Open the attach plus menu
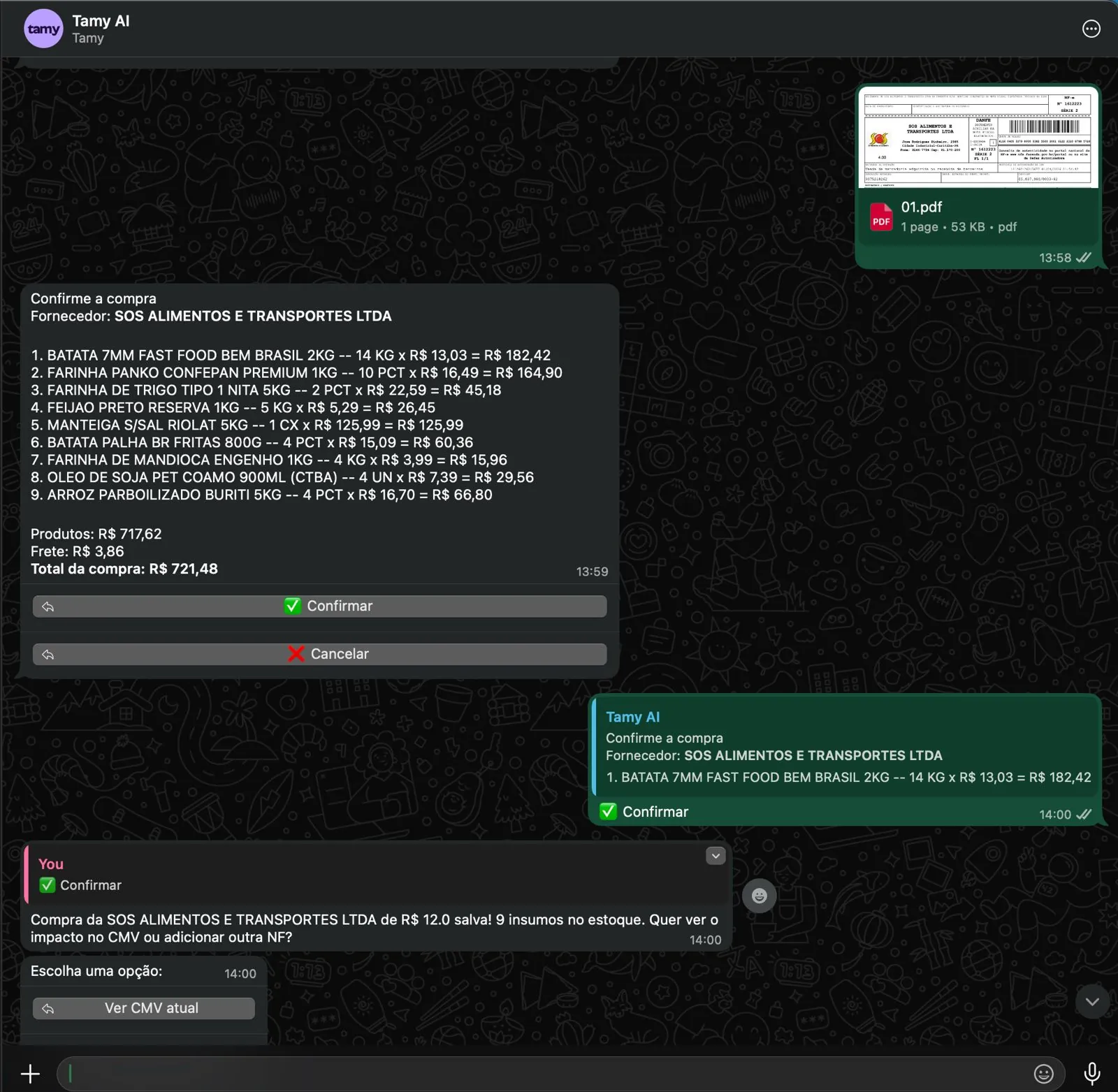The image size is (1118, 1092). point(30,1074)
